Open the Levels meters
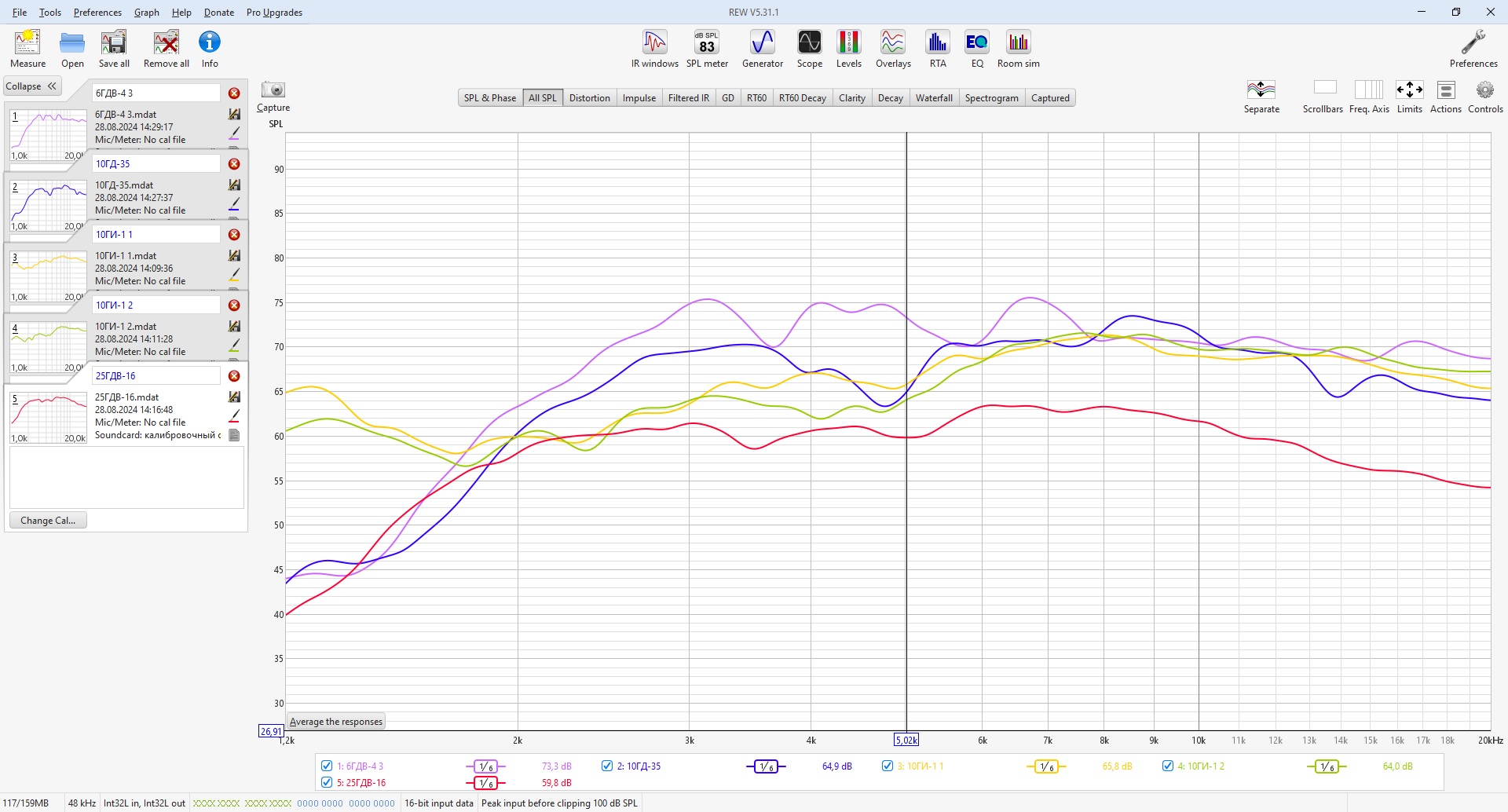This screenshot has height=812, width=1508. click(x=848, y=49)
